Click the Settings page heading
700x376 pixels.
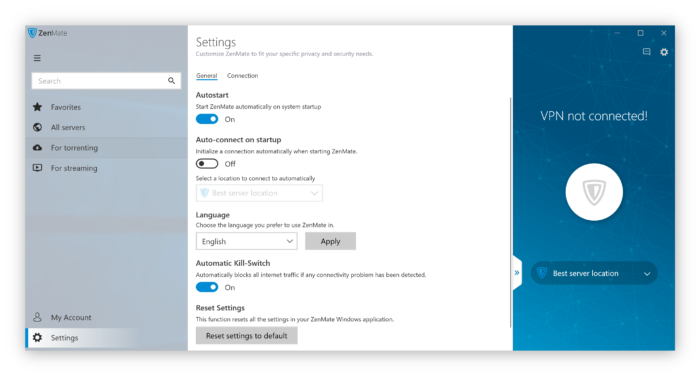[x=216, y=42]
